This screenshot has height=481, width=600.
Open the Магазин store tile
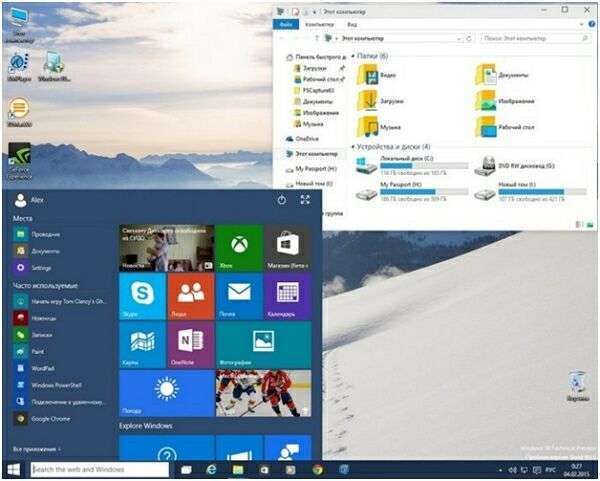288,248
